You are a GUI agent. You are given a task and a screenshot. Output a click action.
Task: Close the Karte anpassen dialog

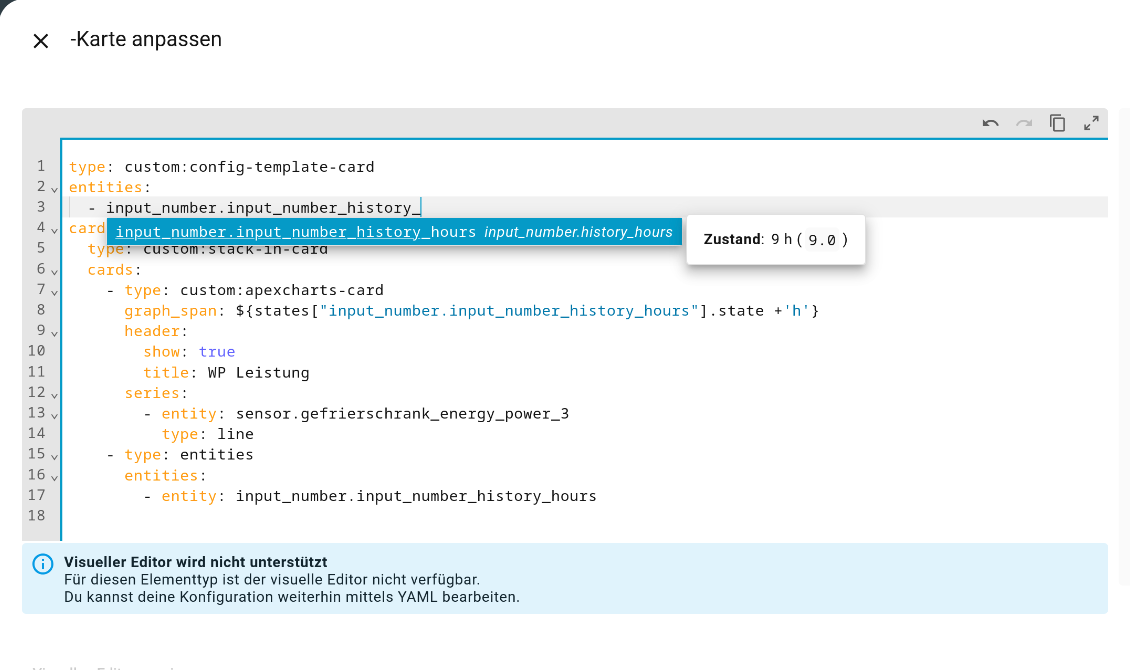click(x=41, y=41)
